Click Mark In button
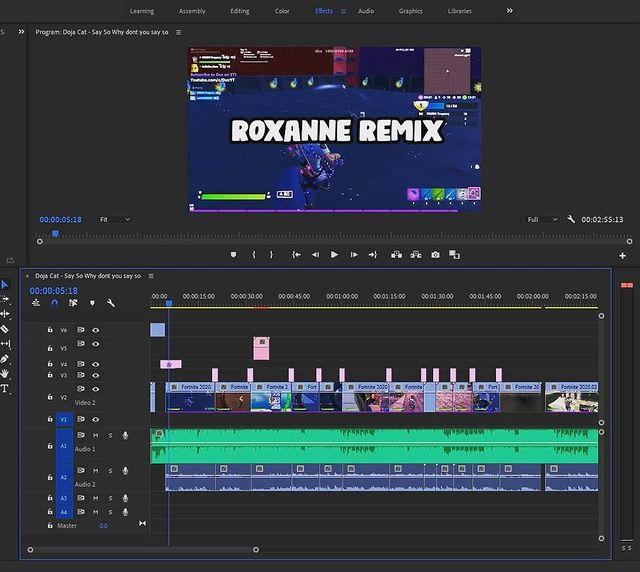This screenshot has width=640, height=572. click(x=254, y=255)
